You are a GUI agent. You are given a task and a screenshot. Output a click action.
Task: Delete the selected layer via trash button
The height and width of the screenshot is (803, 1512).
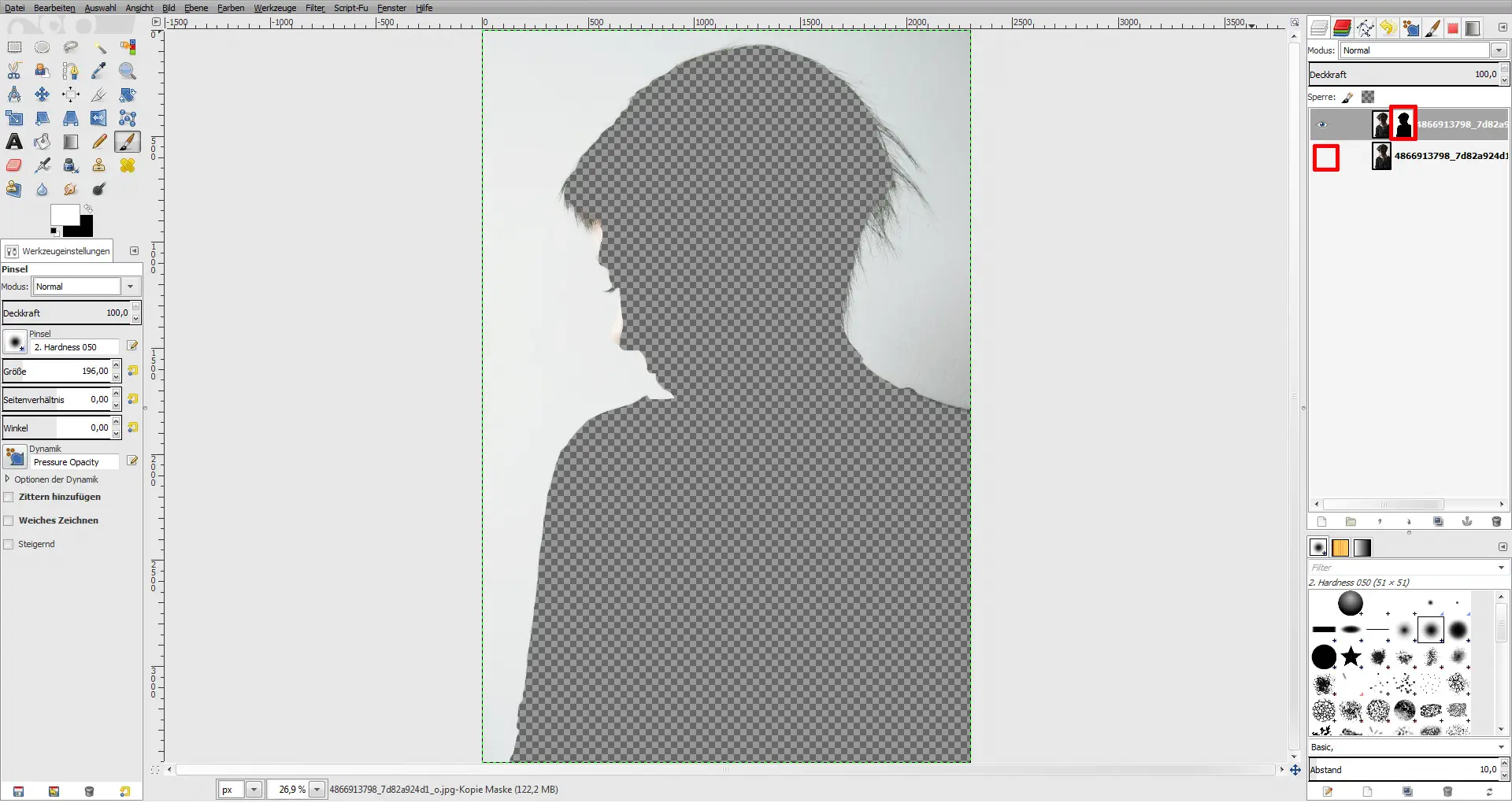click(x=1497, y=521)
